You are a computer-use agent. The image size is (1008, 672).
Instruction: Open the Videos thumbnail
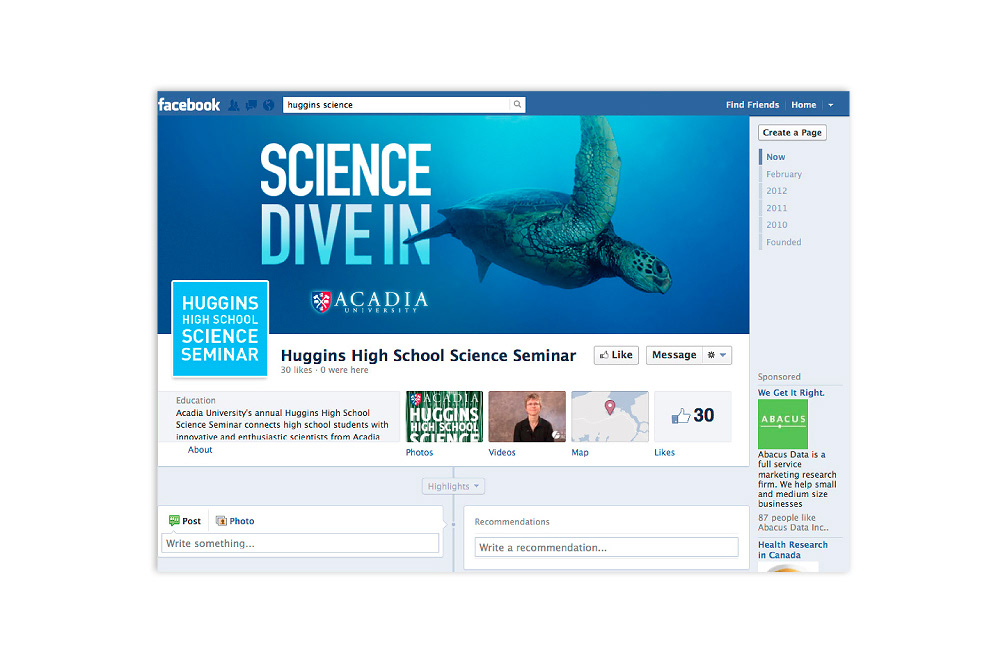coord(527,417)
